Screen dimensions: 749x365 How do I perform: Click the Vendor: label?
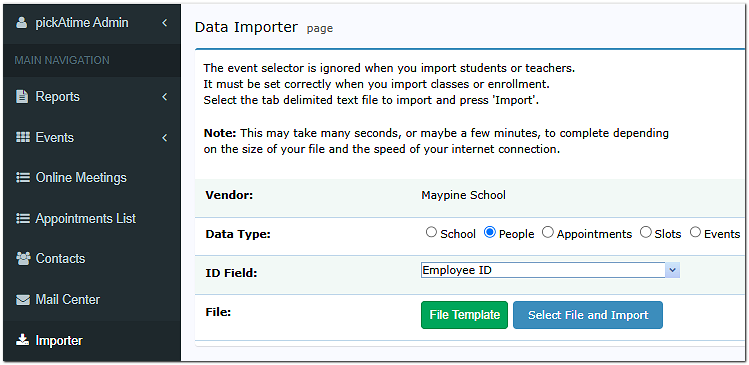(x=229, y=195)
